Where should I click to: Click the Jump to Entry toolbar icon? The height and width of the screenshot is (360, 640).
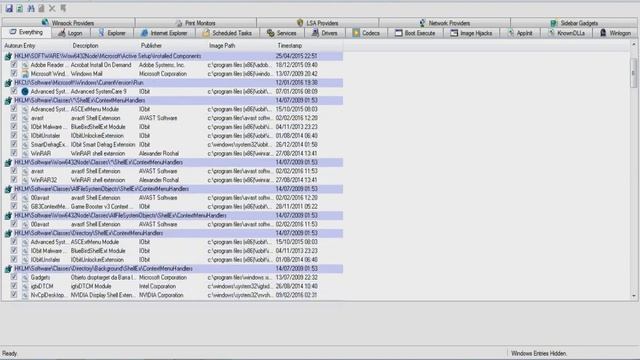[x=63, y=8]
